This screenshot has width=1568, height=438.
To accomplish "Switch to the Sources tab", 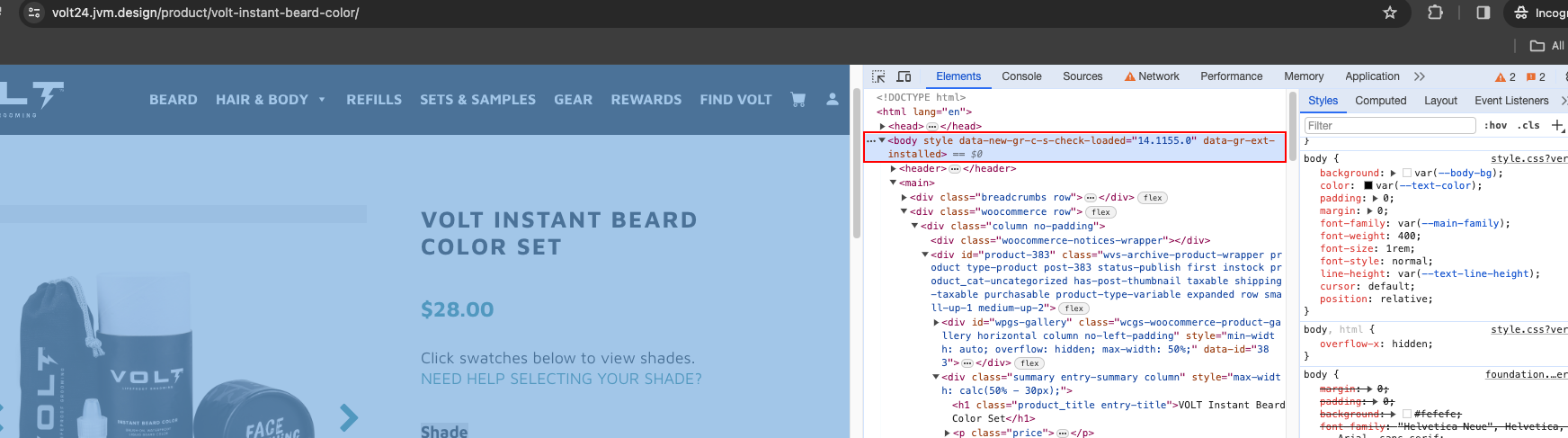I will [x=1082, y=76].
